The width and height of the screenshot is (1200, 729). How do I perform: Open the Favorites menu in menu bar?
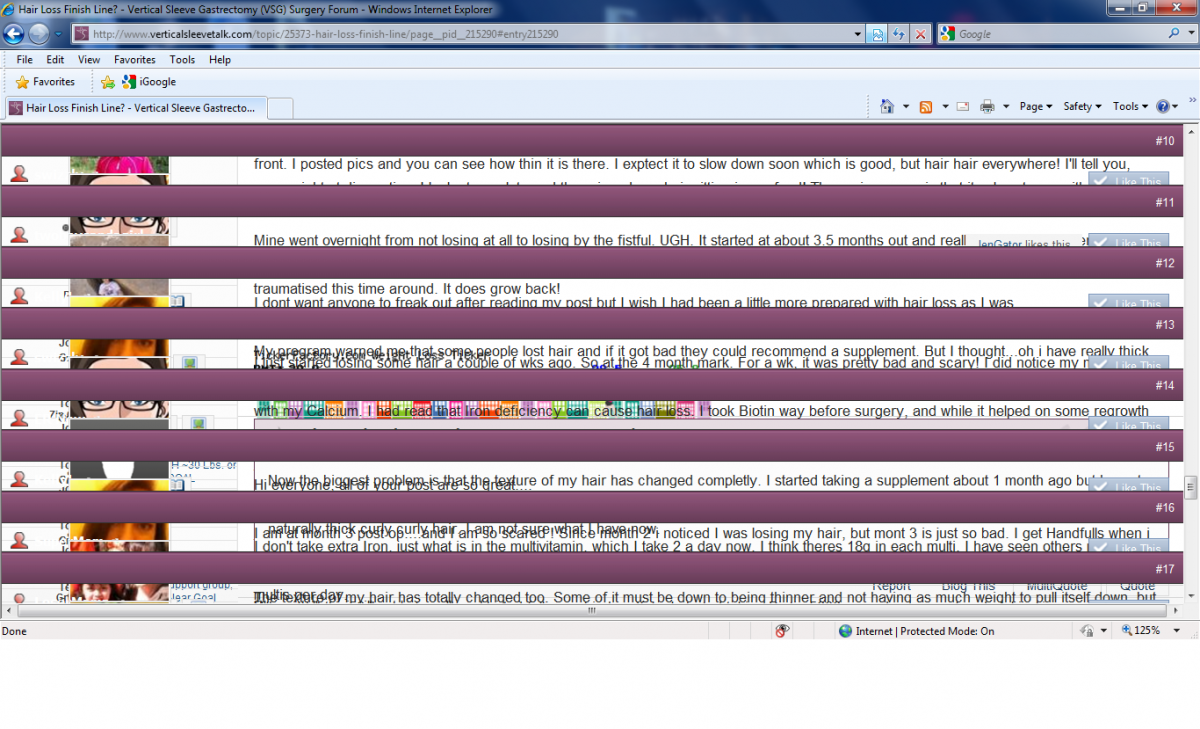[135, 60]
